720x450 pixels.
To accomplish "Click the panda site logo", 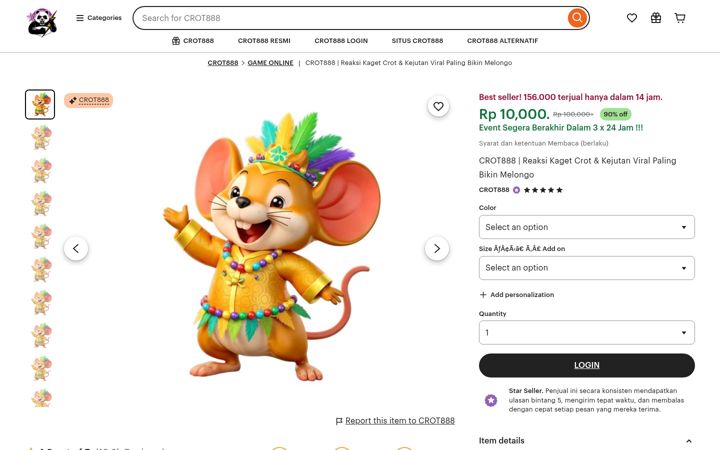I will [x=42, y=22].
